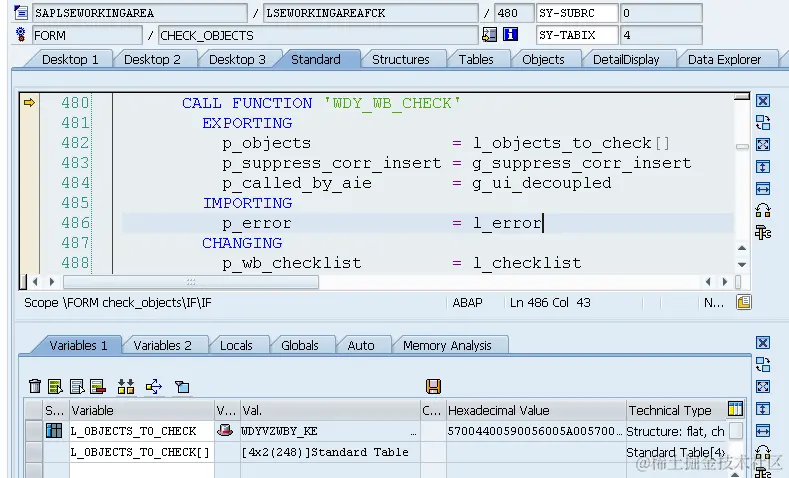The image size is (789, 478).
Task: Select row selector of L_OBJECTS_TO_CHECK row
Action: pyautogui.click(x=33, y=431)
